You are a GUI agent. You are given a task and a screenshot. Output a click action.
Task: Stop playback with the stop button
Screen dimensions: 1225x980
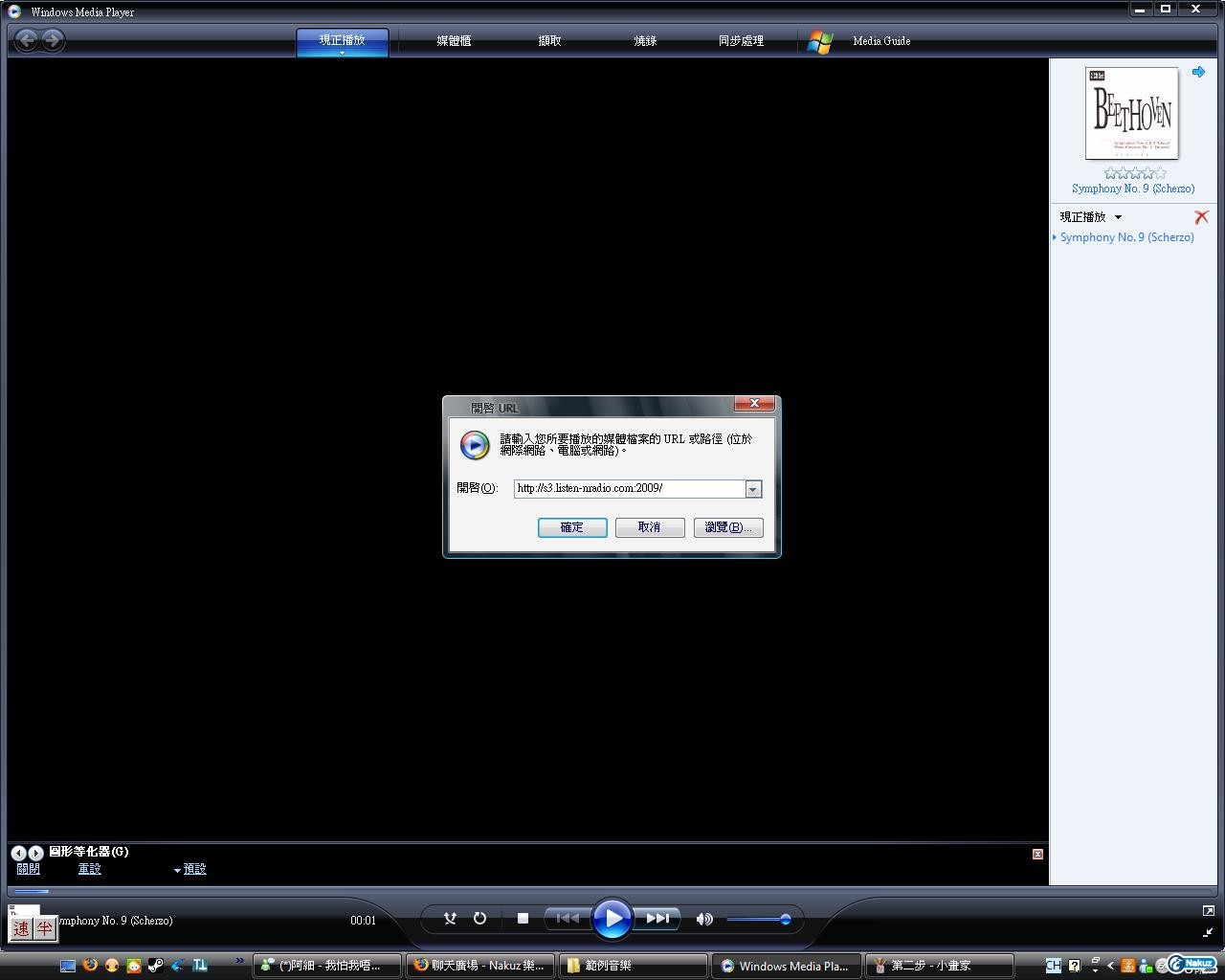[x=523, y=919]
